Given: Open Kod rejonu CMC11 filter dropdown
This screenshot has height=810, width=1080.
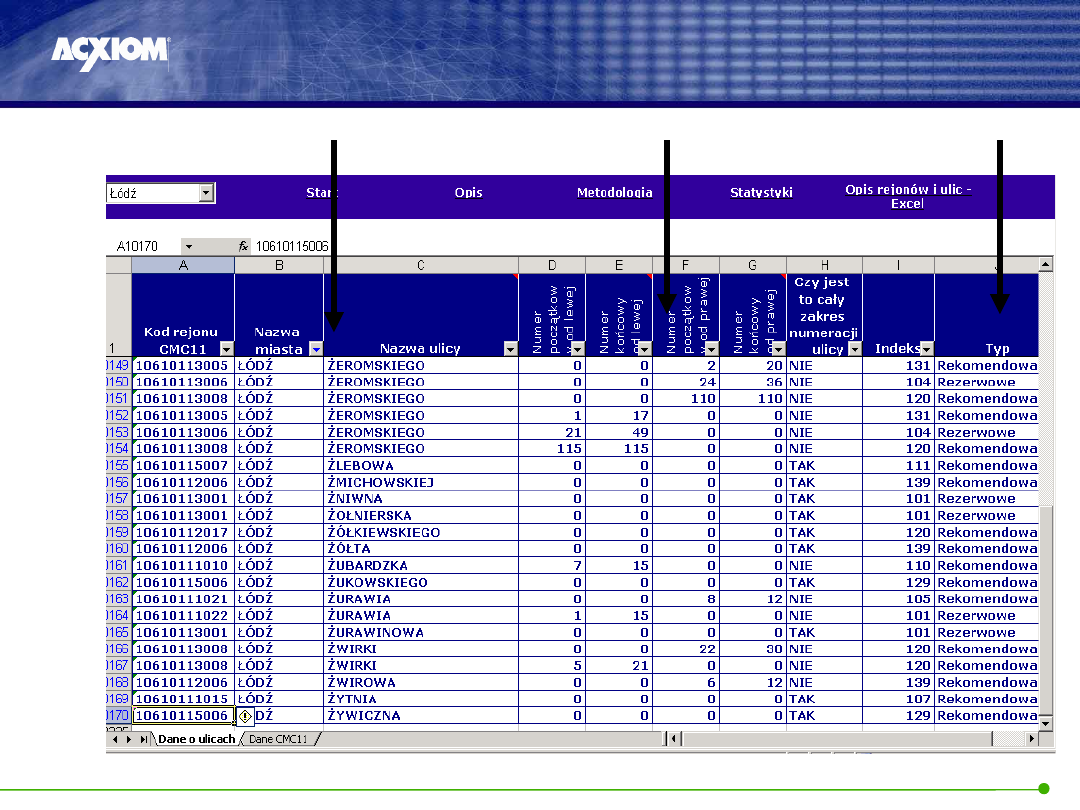Looking at the screenshot, I should click(226, 349).
